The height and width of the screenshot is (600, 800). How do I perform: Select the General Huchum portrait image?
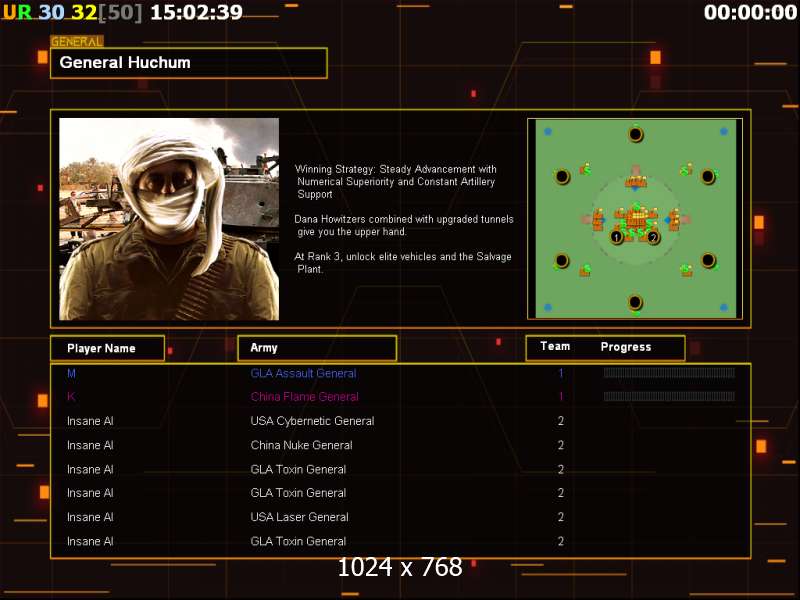click(x=169, y=219)
